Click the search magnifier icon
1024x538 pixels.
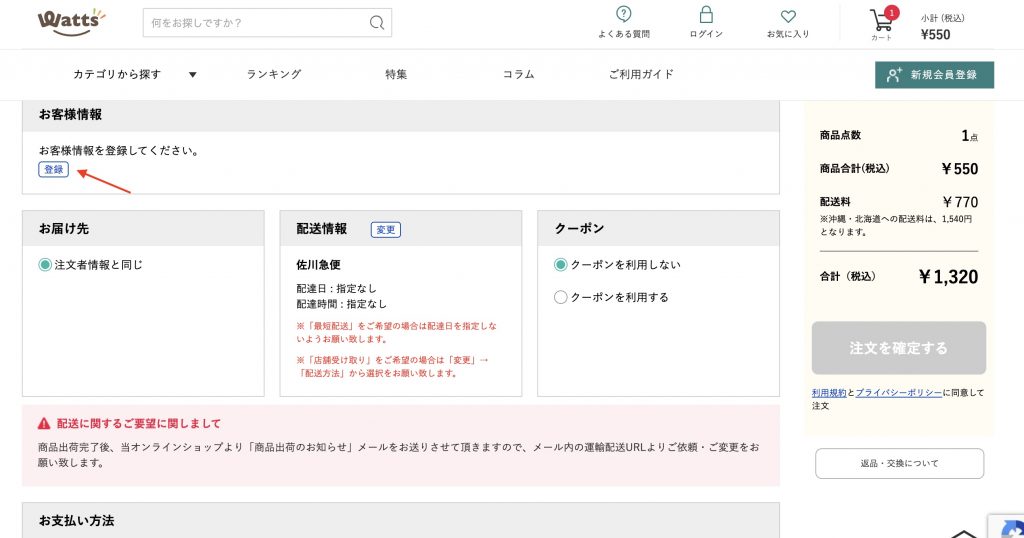pos(377,23)
